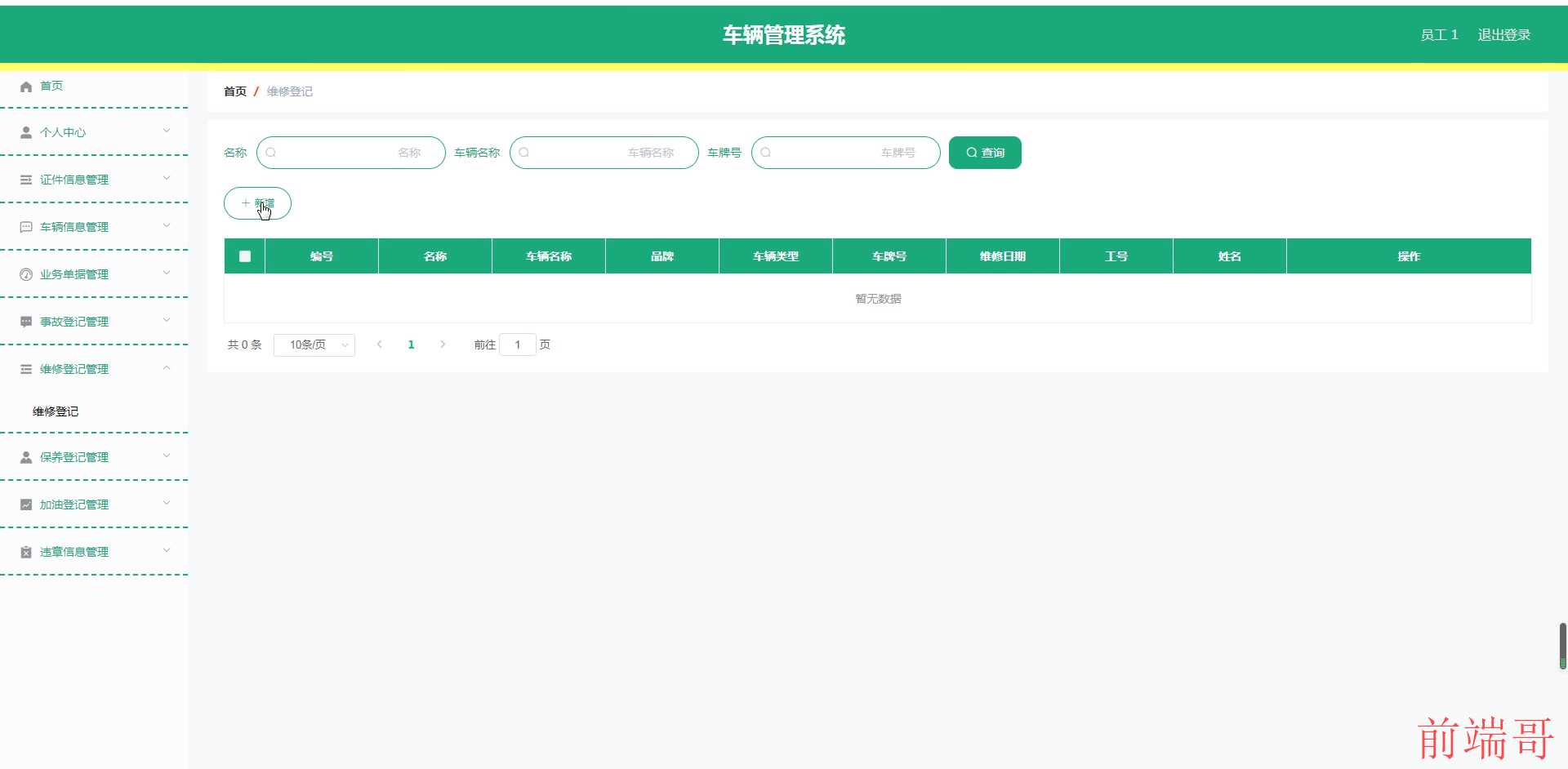Click the 暂无数据 empty table text

pos(878,299)
